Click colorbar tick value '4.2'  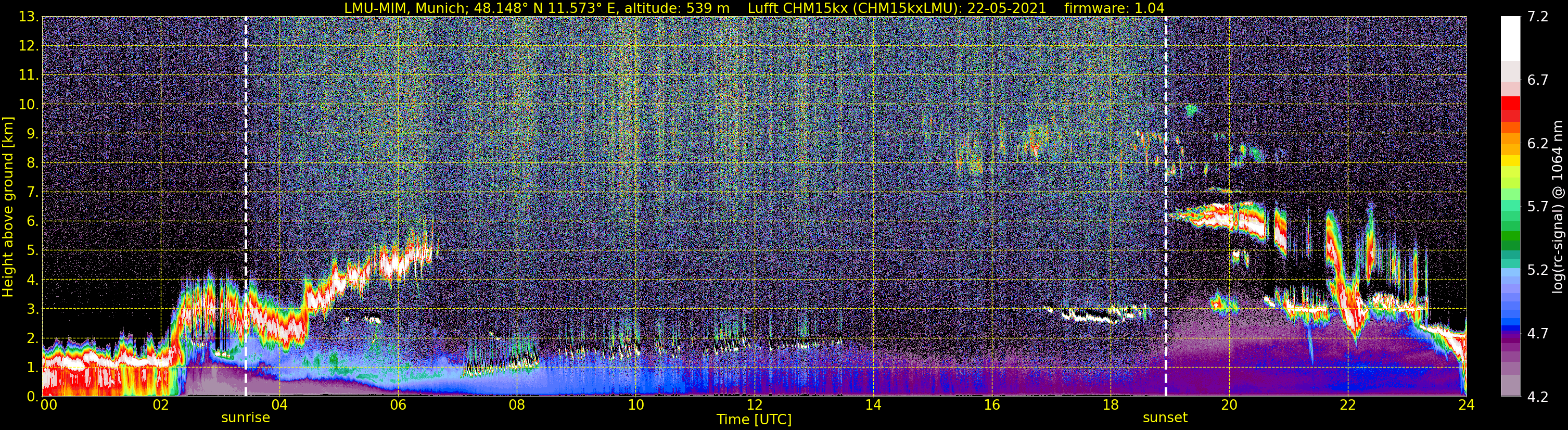tap(1538, 397)
